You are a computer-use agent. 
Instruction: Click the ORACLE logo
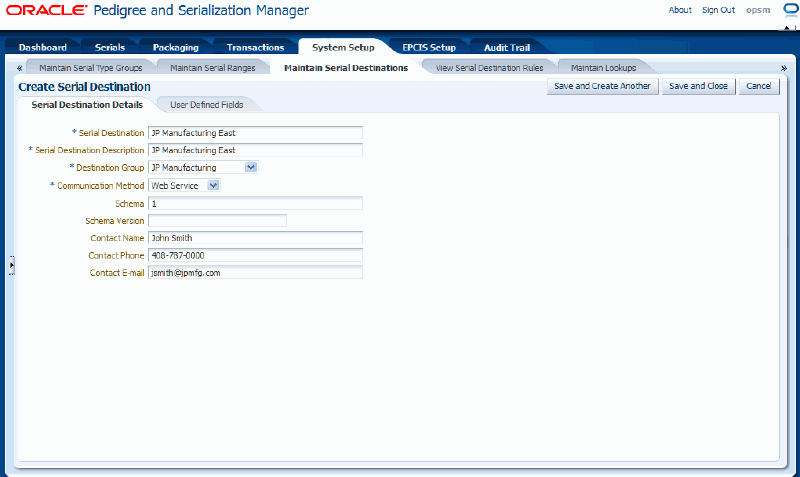point(46,10)
